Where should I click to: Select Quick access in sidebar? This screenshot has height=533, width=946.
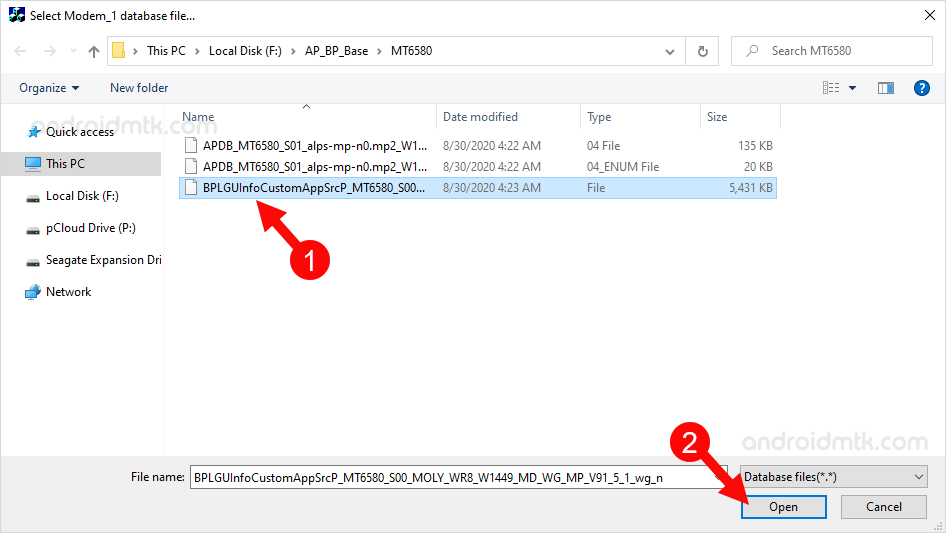tap(80, 132)
